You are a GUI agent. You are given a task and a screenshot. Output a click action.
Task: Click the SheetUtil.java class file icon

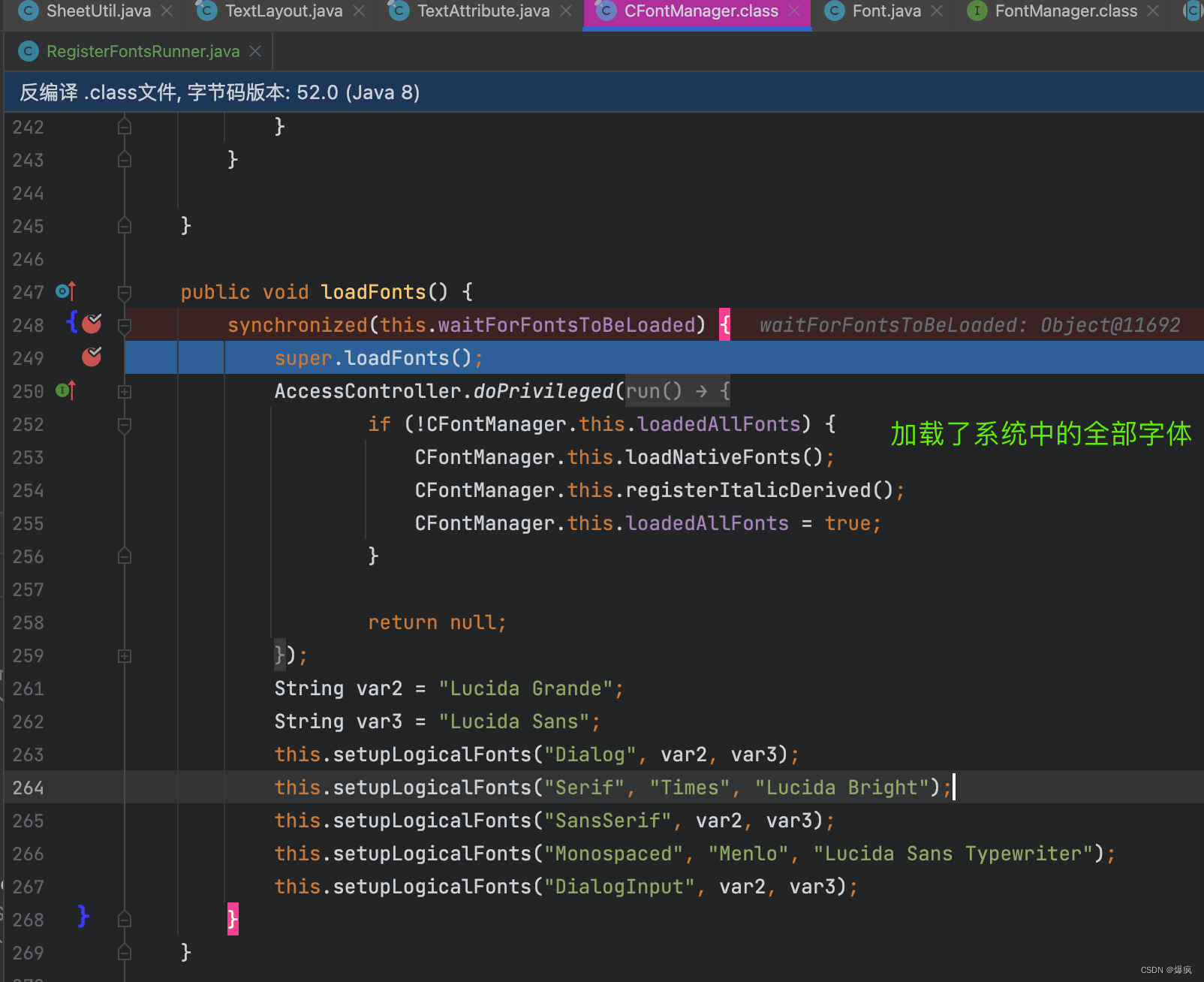tap(28, 11)
